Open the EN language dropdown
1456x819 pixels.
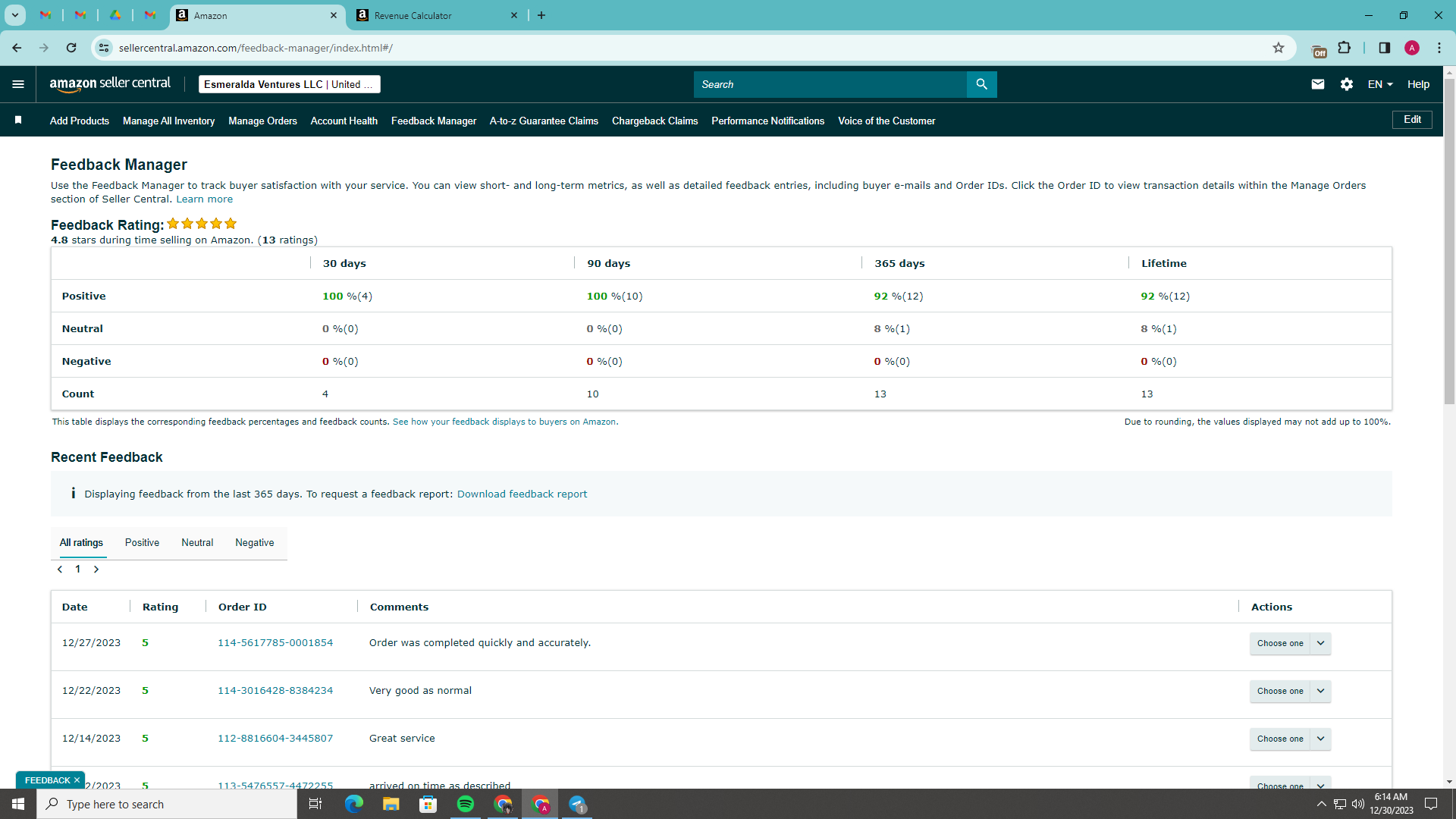pyautogui.click(x=1380, y=84)
